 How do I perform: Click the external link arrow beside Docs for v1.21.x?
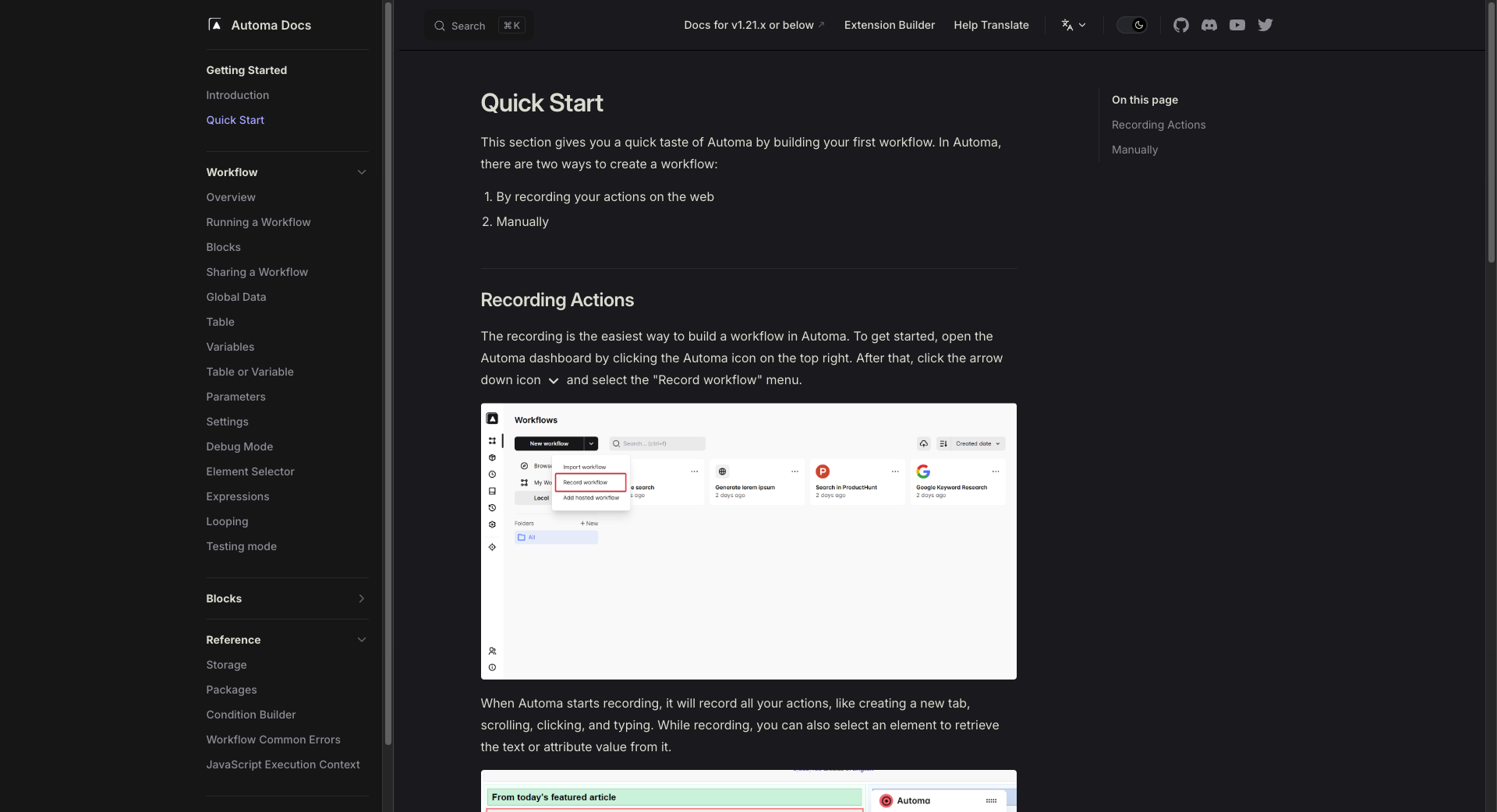(x=821, y=25)
